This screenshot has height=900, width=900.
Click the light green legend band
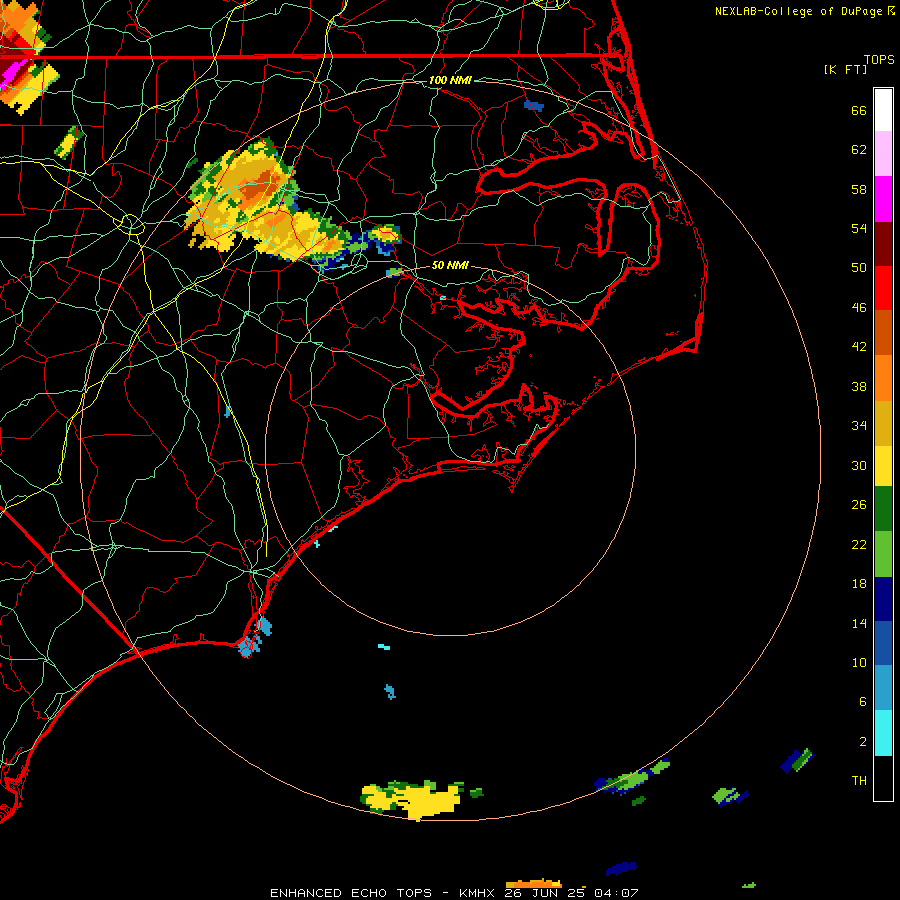click(x=883, y=554)
